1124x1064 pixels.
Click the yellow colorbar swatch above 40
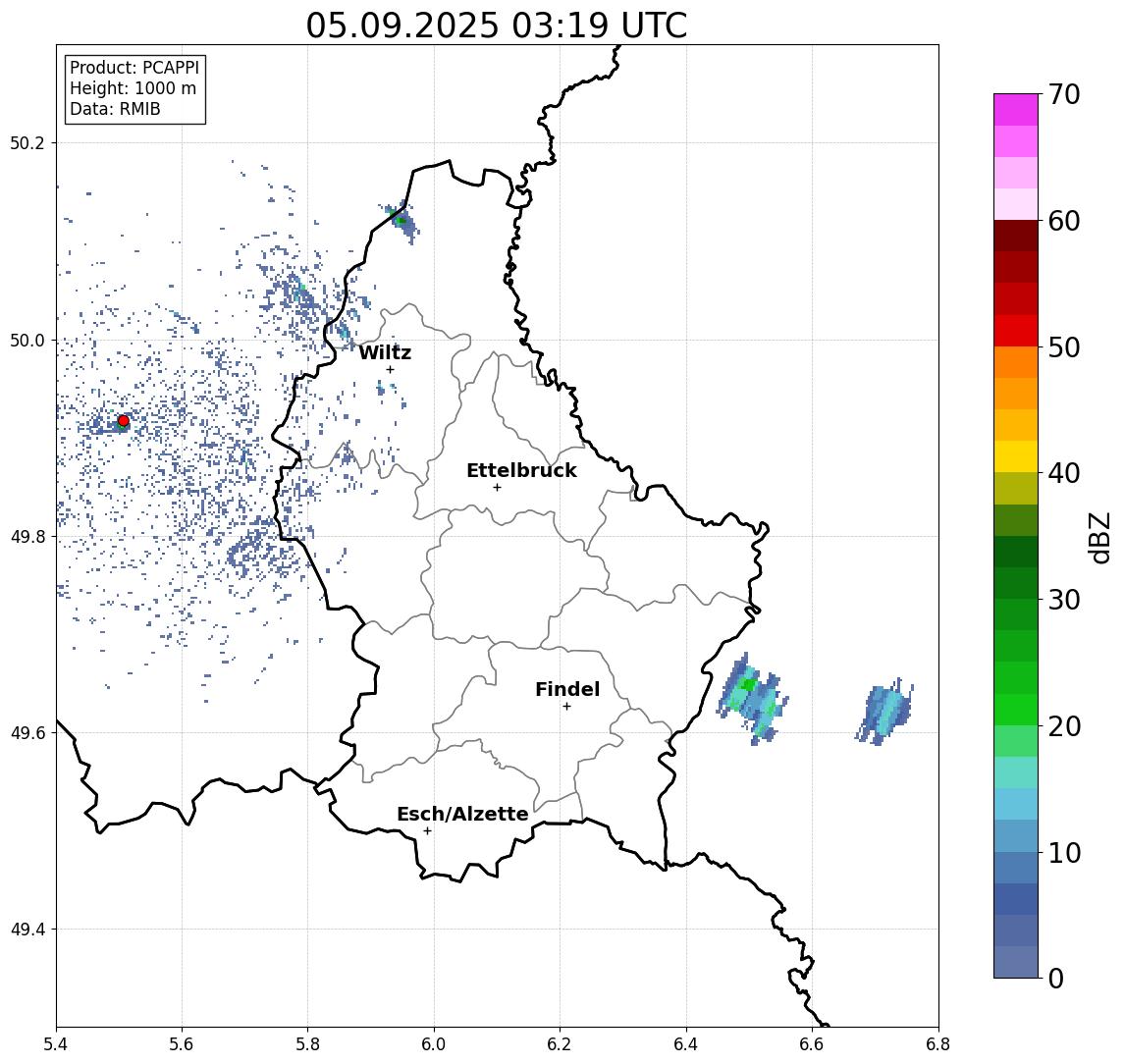pyautogui.click(x=1016, y=456)
